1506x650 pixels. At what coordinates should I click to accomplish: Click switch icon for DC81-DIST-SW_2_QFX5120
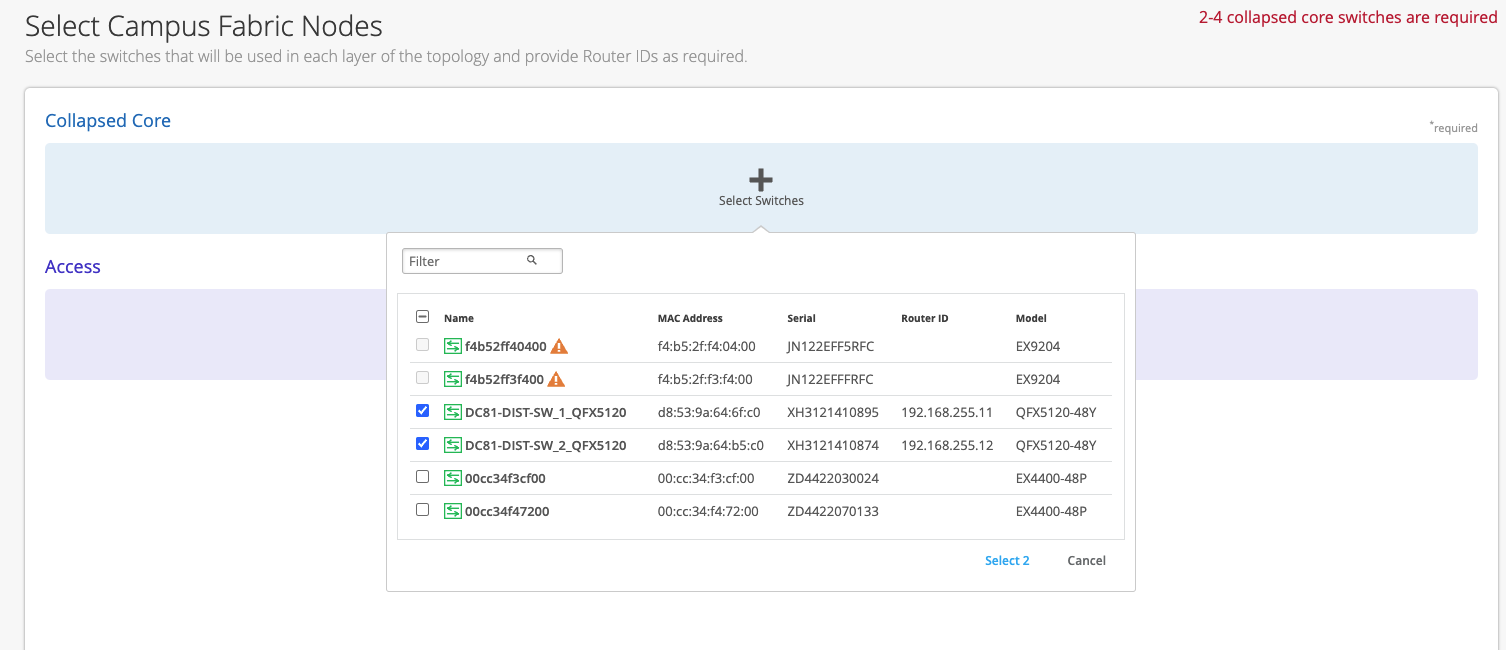point(453,446)
